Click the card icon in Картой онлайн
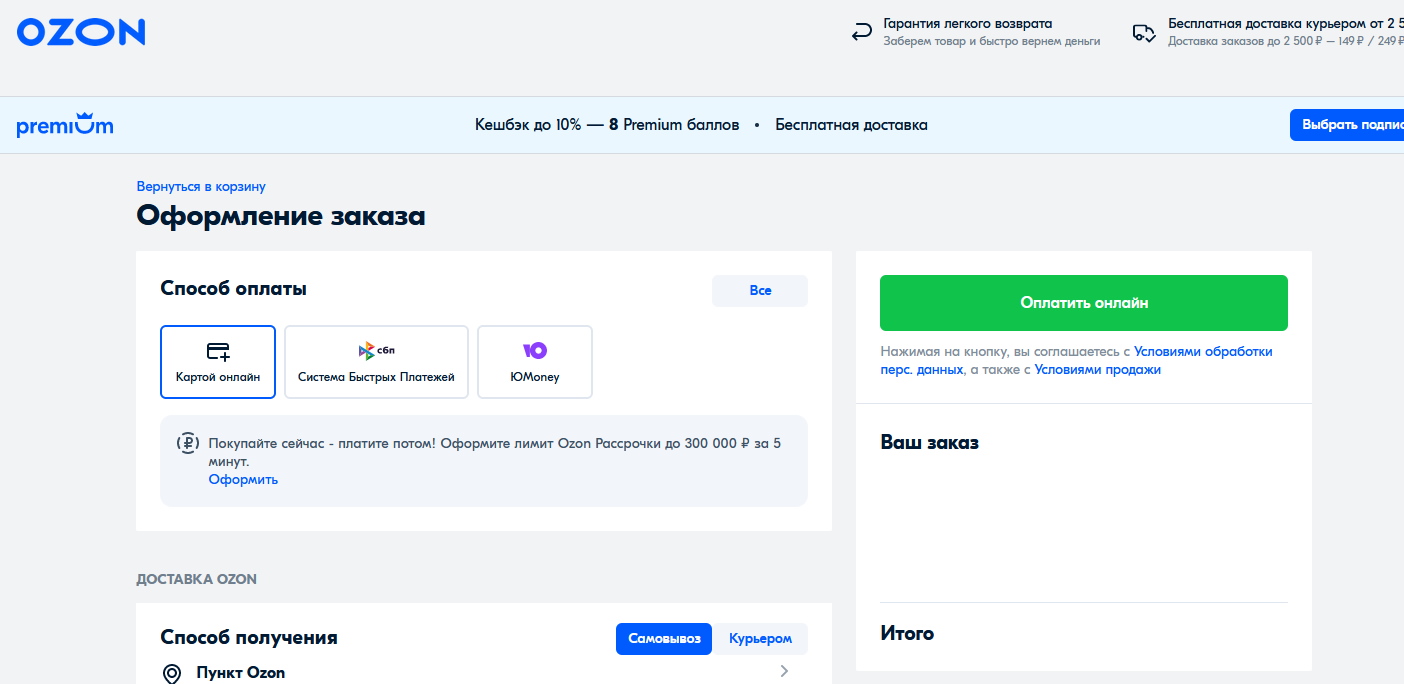The image size is (1404, 684). point(218,351)
